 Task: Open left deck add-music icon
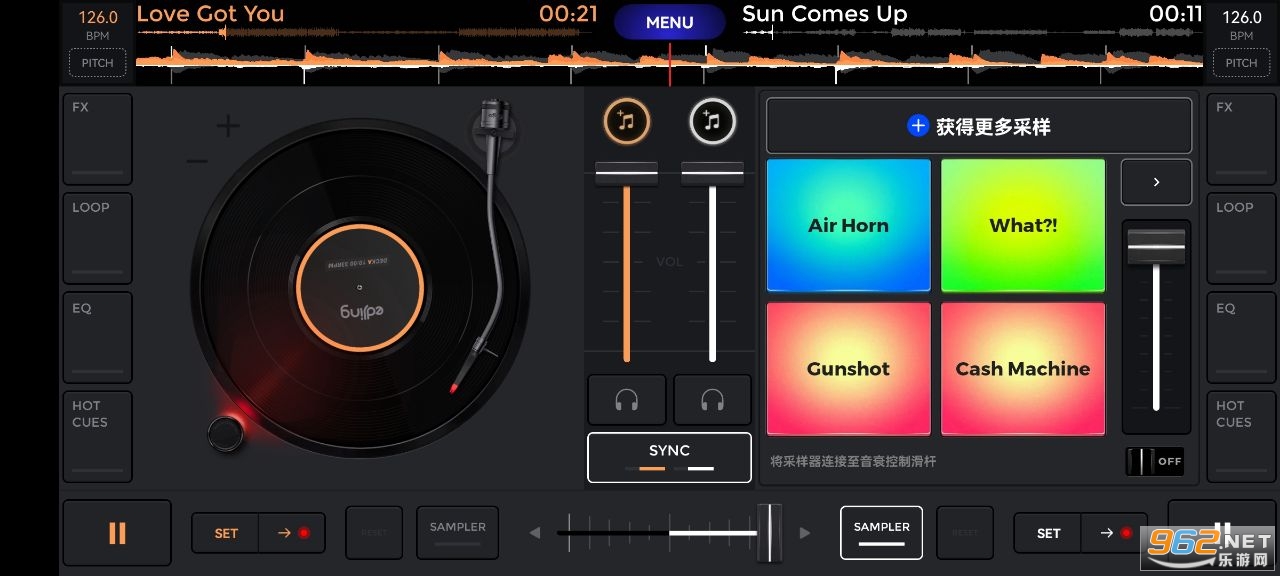point(626,122)
